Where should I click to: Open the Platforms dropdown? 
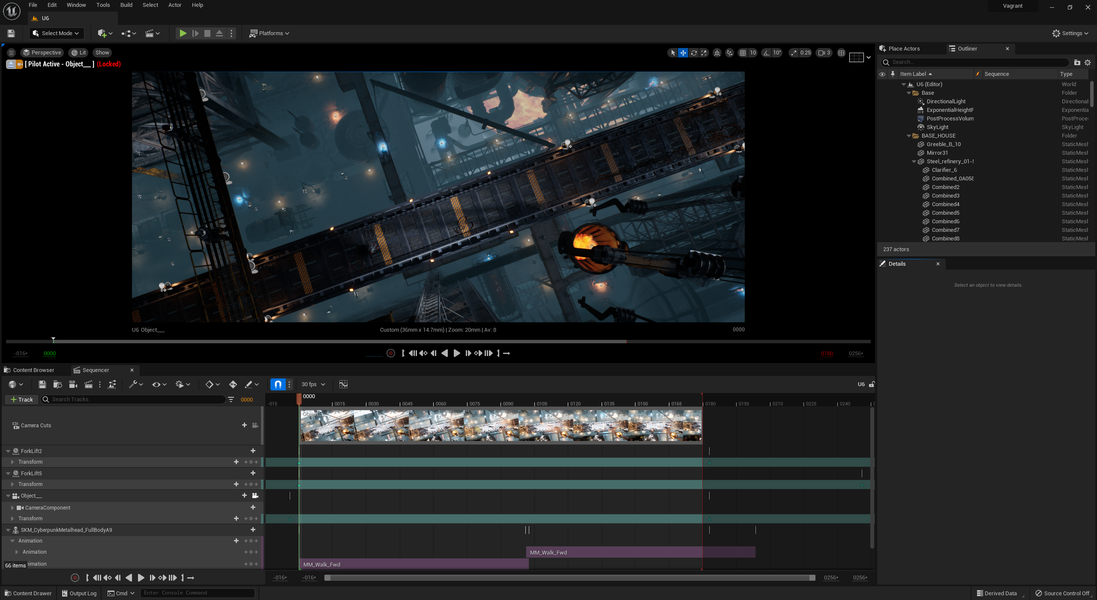pyautogui.click(x=269, y=33)
